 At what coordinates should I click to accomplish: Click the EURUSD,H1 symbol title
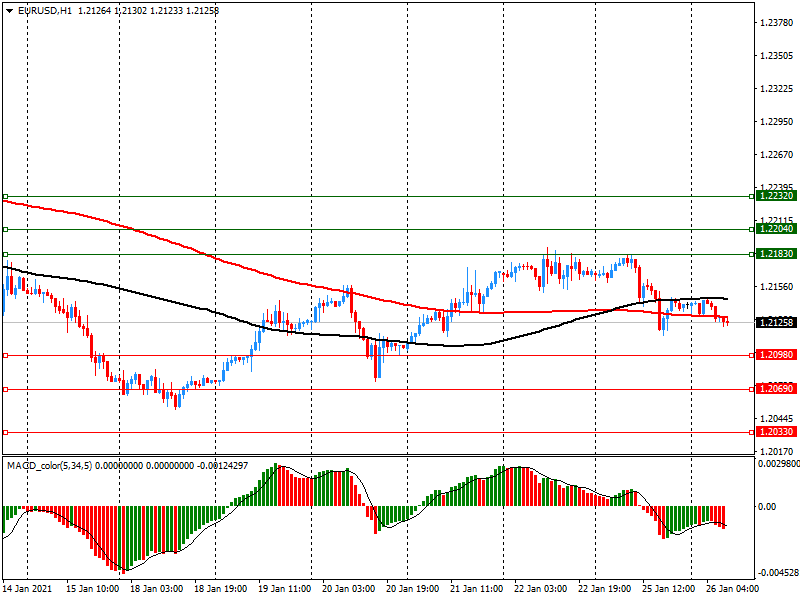tap(45, 10)
